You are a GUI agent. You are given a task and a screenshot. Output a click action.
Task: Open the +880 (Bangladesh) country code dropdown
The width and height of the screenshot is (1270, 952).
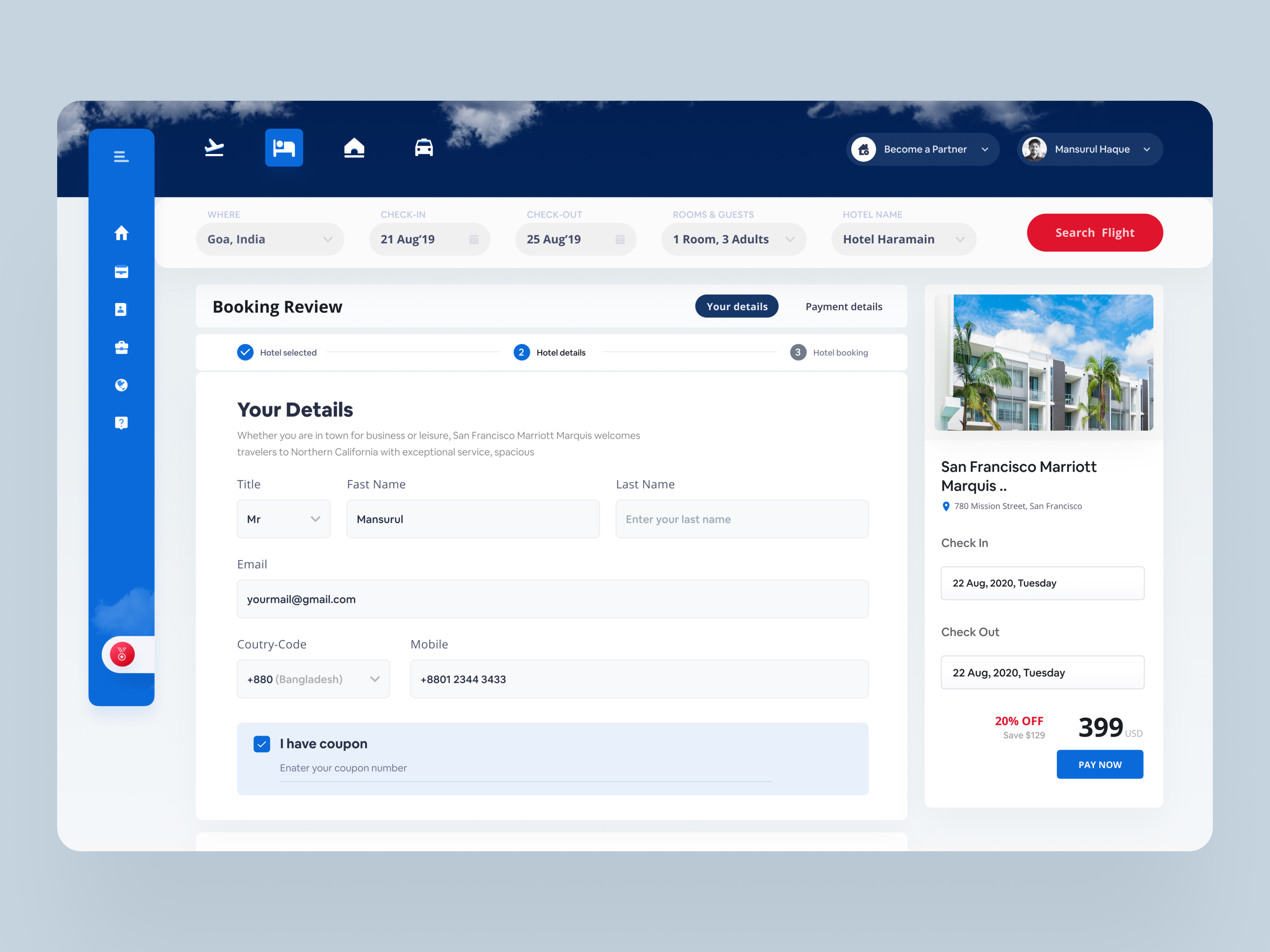point(314,679)
